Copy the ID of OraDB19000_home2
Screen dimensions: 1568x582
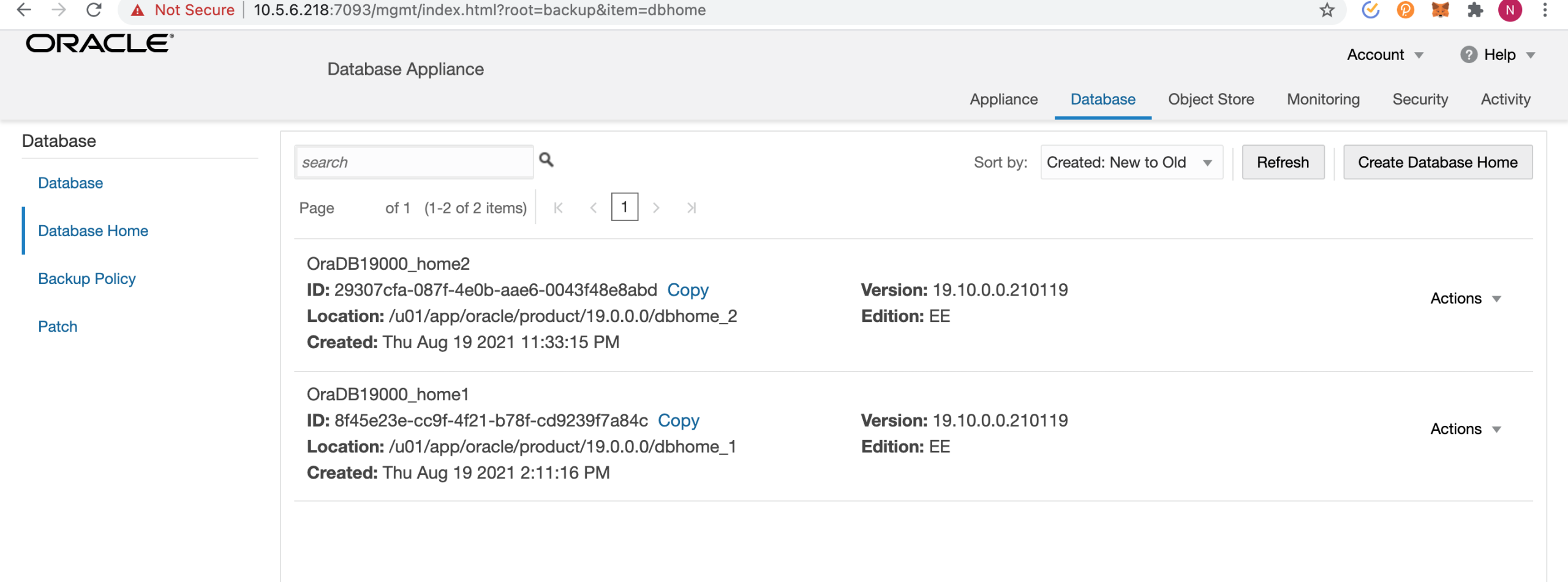click(x=688, y=290)
